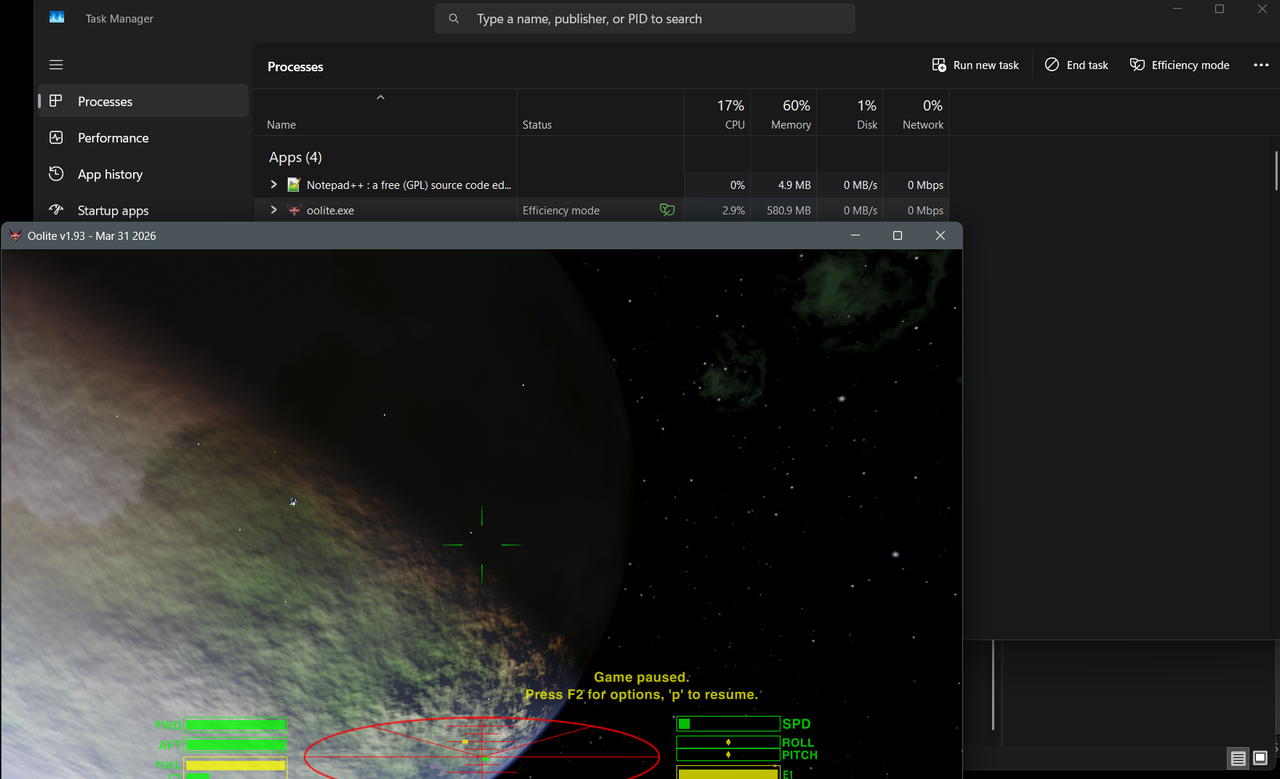1280x779 pixels.
Task: Click the lined list view icon at bottom right
Action: click(1238, 758)
